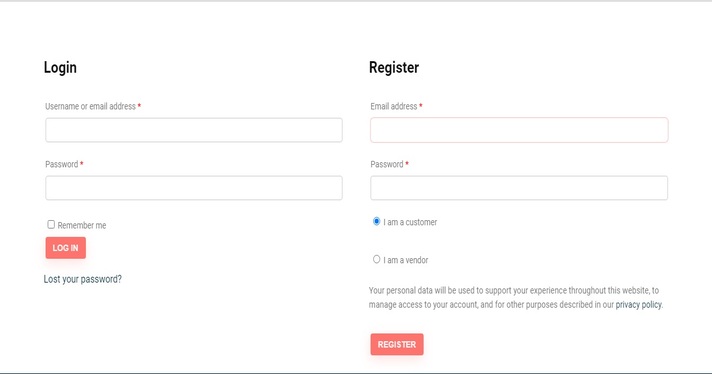Click the Login heading
The width and height of the screenshot is (712, 374).
[x=60, y=68]
